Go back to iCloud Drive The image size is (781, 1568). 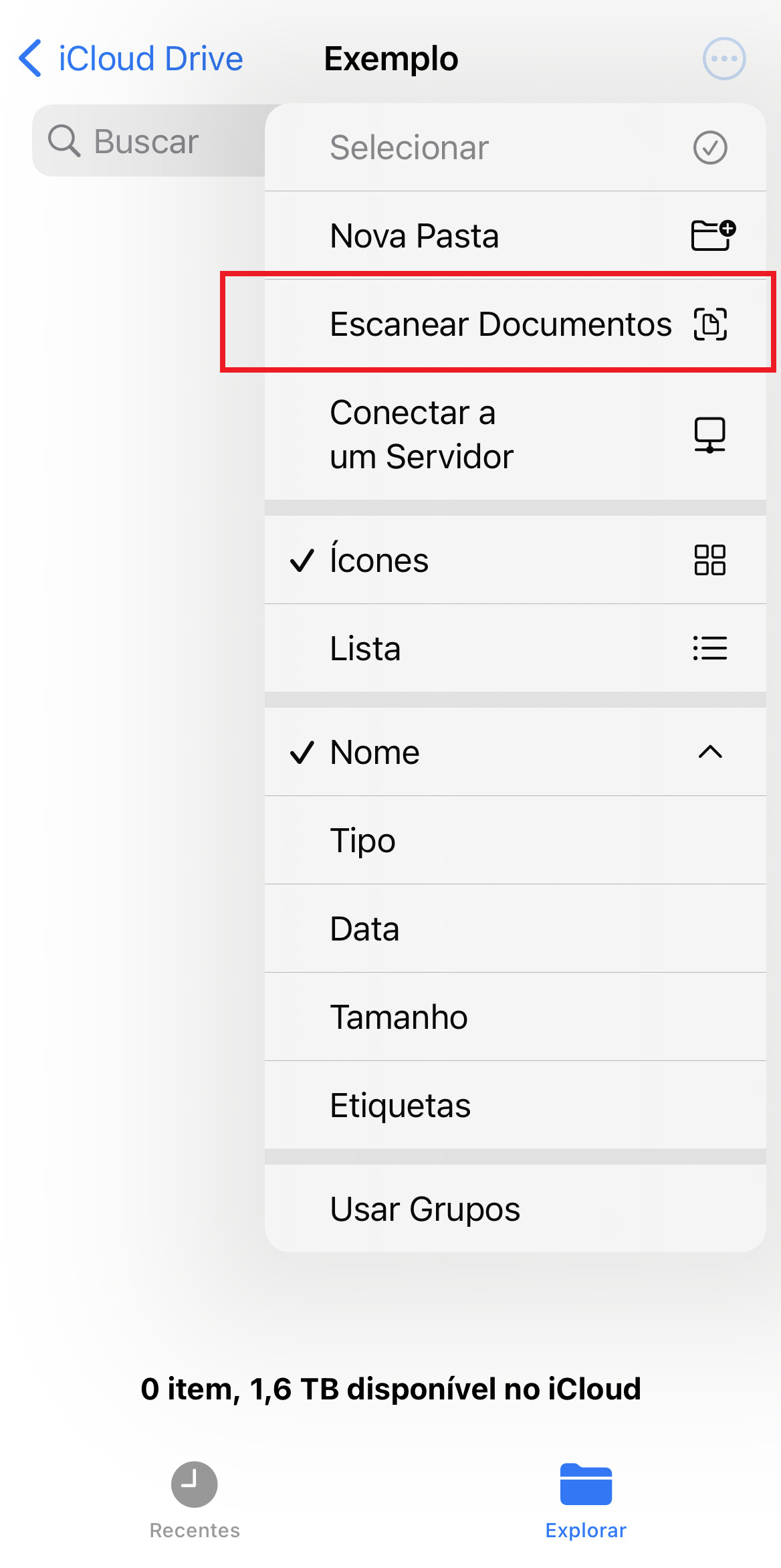[130, 58]
